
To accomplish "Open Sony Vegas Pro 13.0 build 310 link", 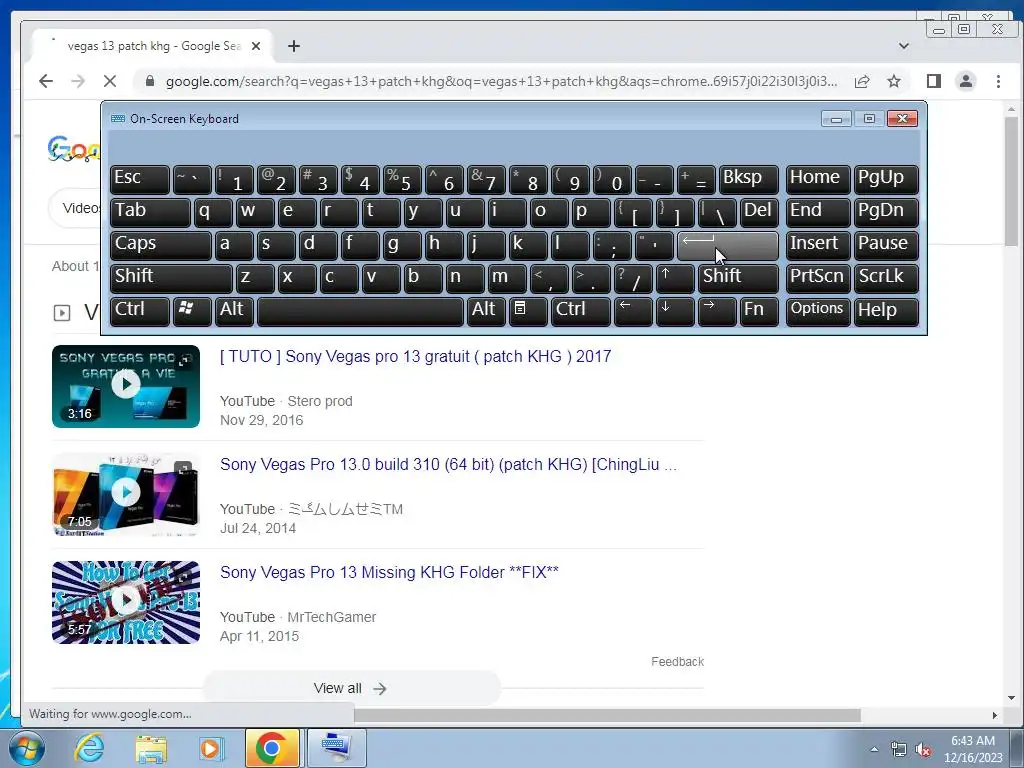I will (448, 465).
